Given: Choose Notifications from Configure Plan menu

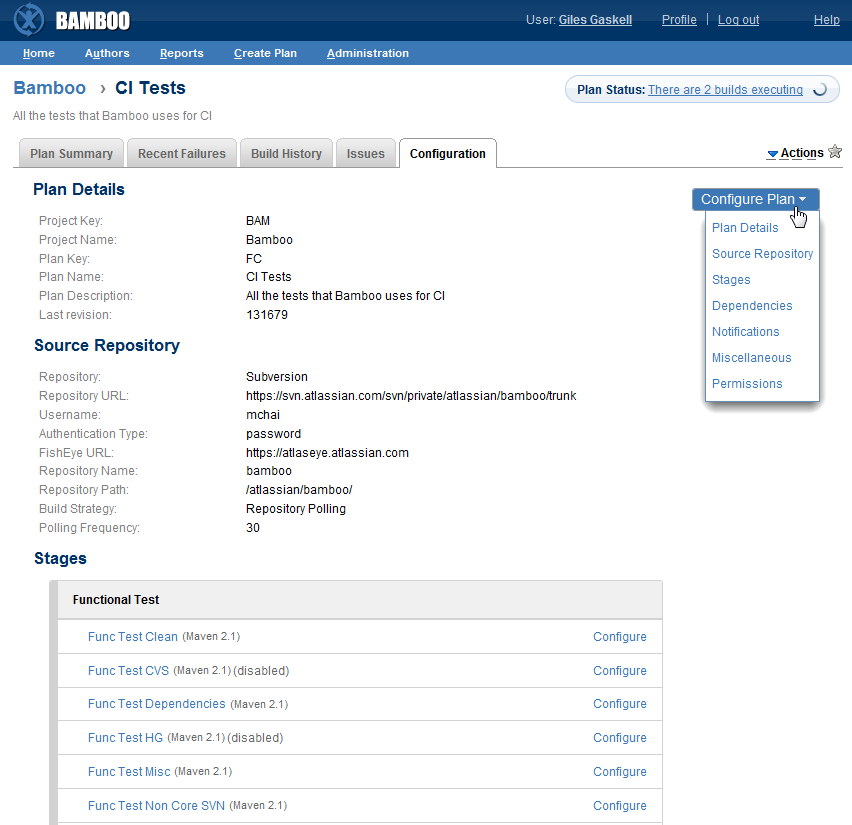Looking at the screenshot, I should [x=746, y=332].
